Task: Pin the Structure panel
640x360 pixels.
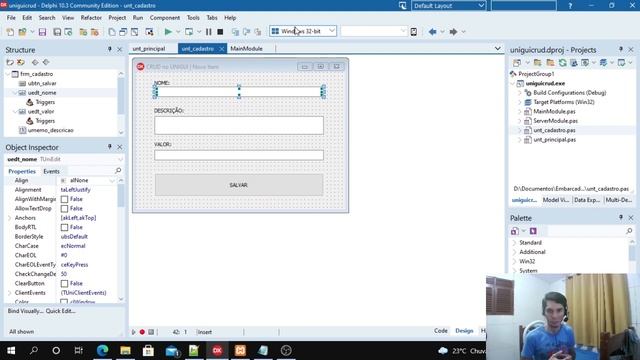Action: click(109, 49)
